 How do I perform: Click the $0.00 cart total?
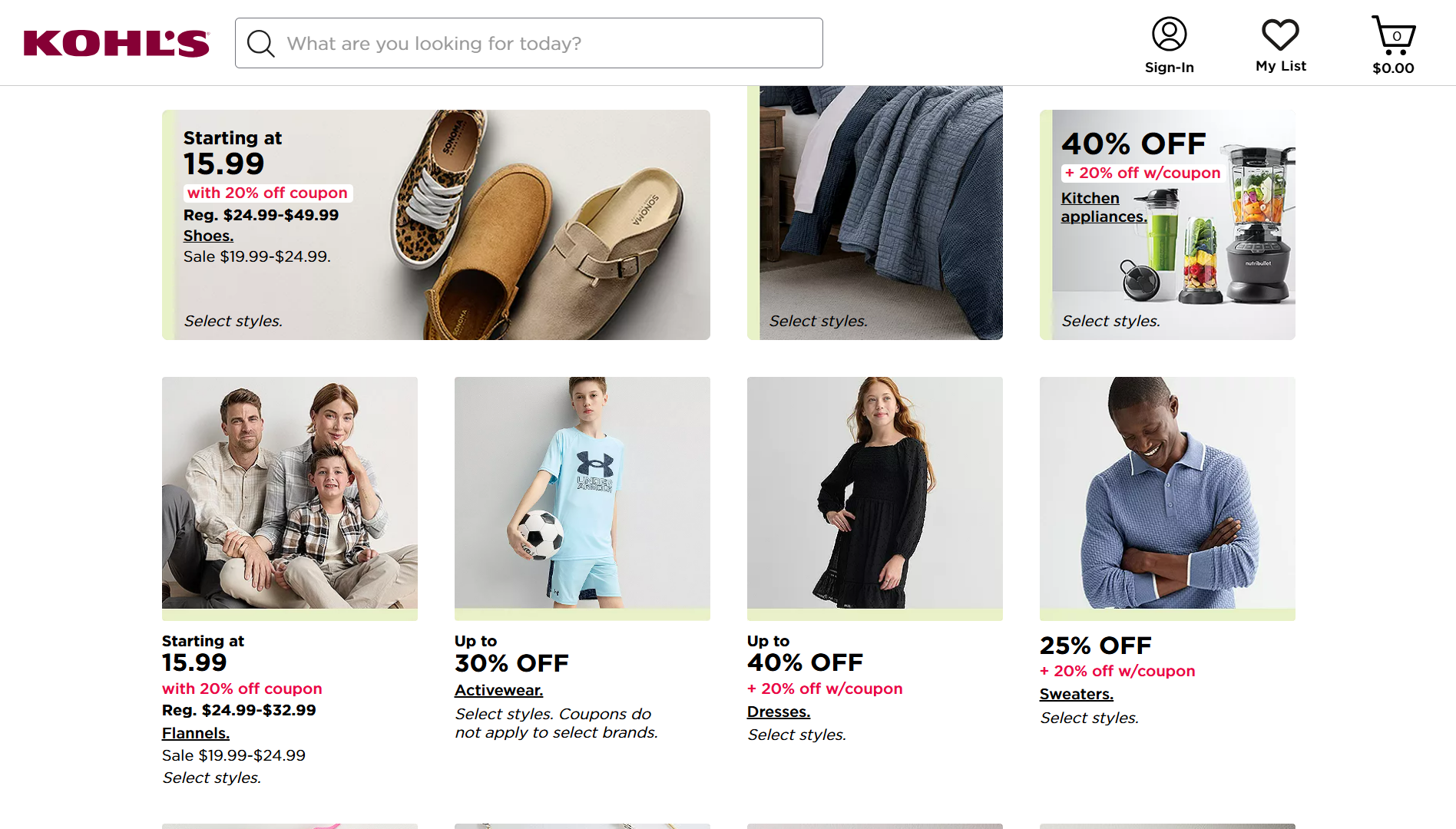point(1393,68)
